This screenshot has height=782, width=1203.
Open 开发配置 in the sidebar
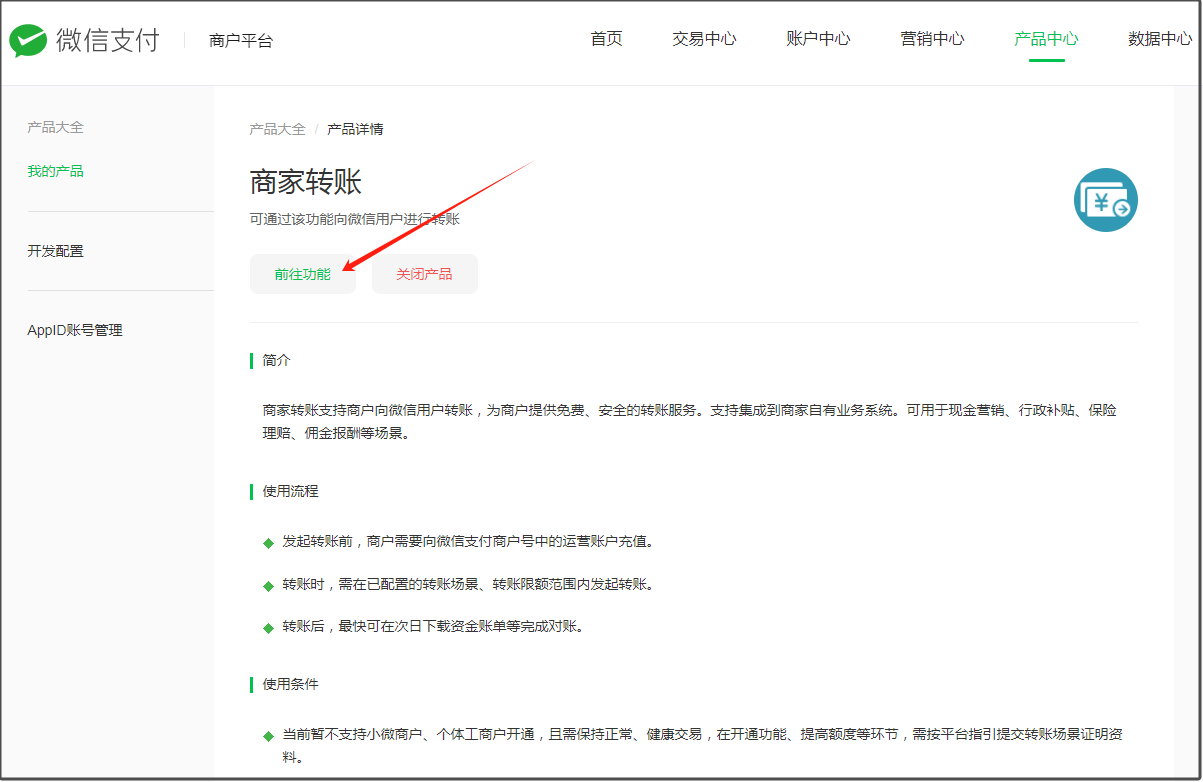(55, 251)
